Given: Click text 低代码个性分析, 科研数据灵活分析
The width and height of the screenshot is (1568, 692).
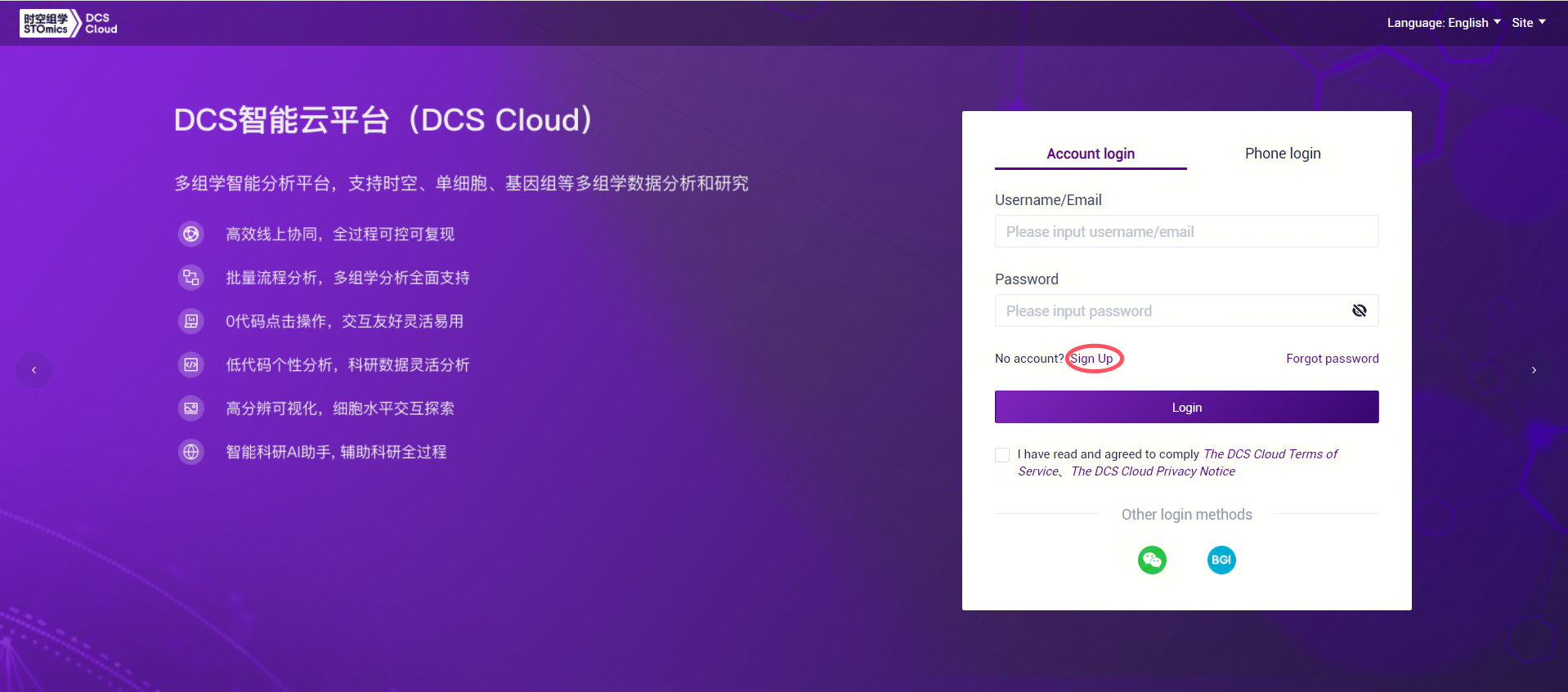Looking at the screenshot, I should coord(348,364).
